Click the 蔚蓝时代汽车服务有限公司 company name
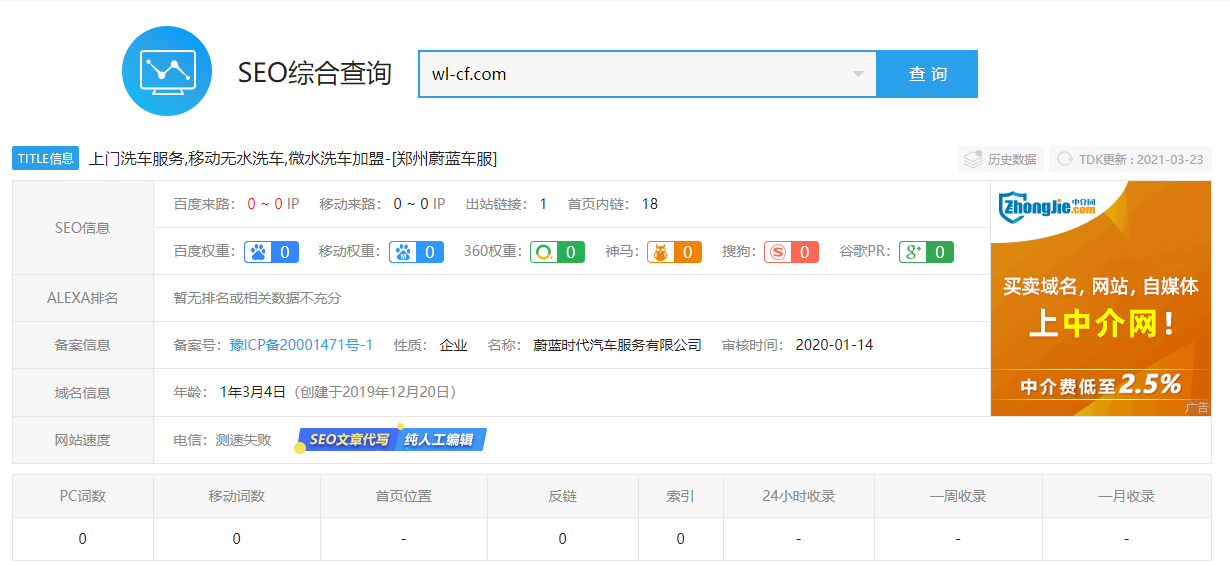1230x566 pixels. (x=617, y=345)
